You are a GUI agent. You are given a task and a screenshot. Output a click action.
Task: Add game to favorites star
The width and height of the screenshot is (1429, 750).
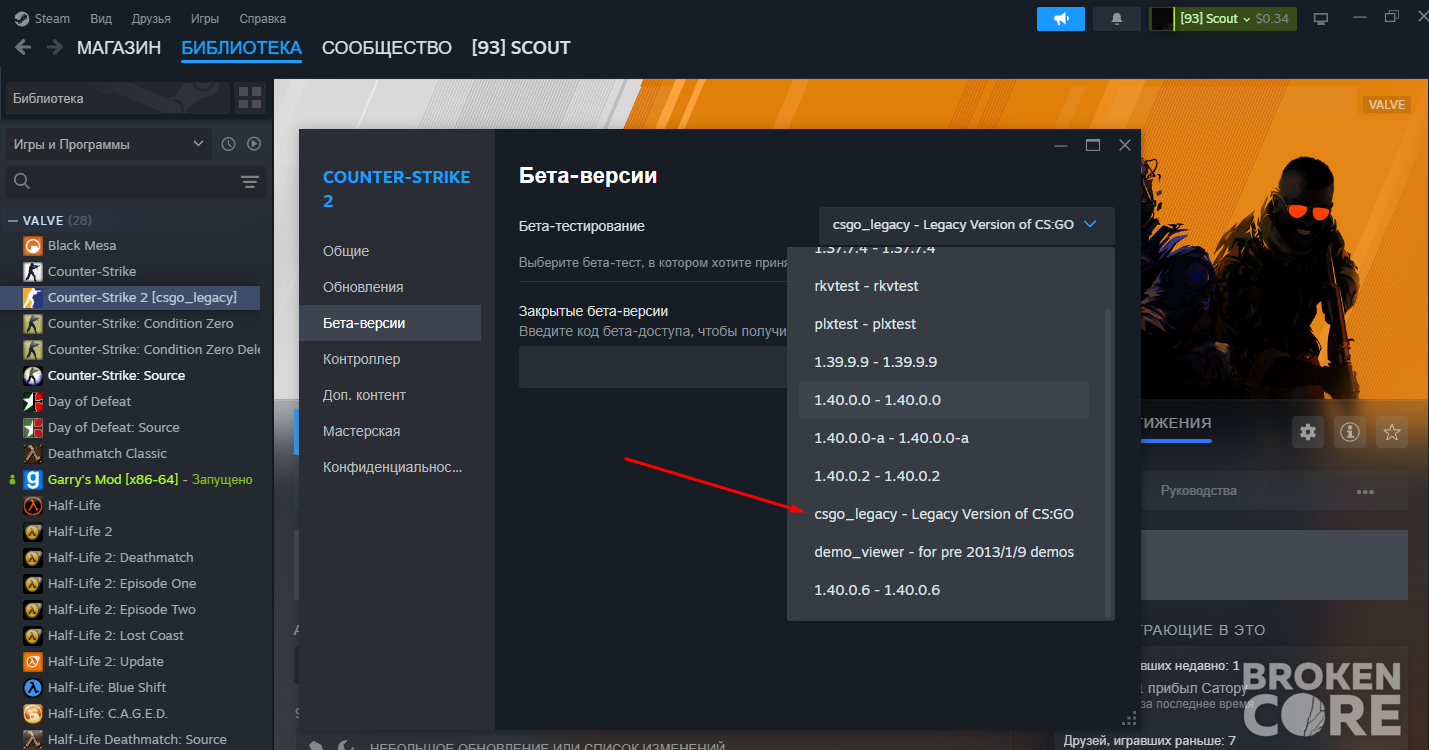point(1391,432)
